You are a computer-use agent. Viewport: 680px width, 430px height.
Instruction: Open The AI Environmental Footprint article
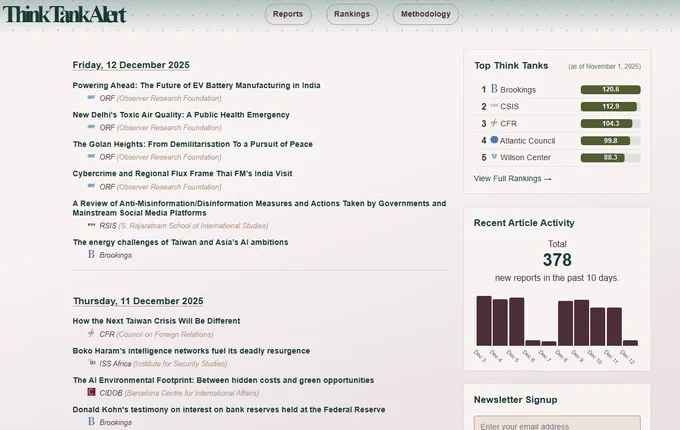pos(223,380)
